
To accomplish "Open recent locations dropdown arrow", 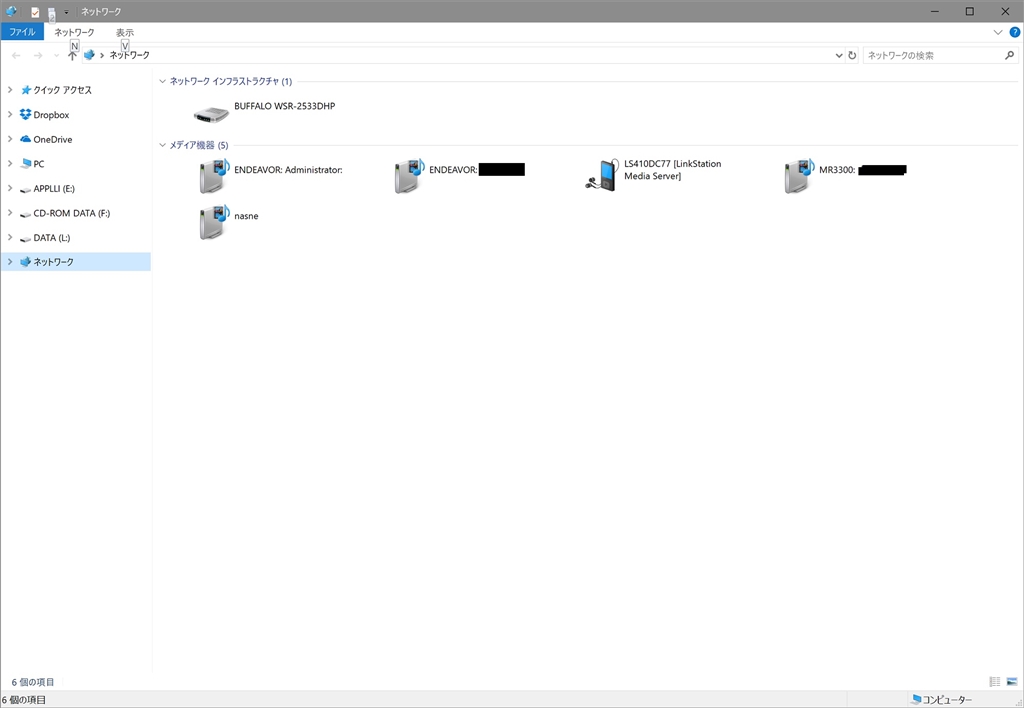I will [57, 56].
